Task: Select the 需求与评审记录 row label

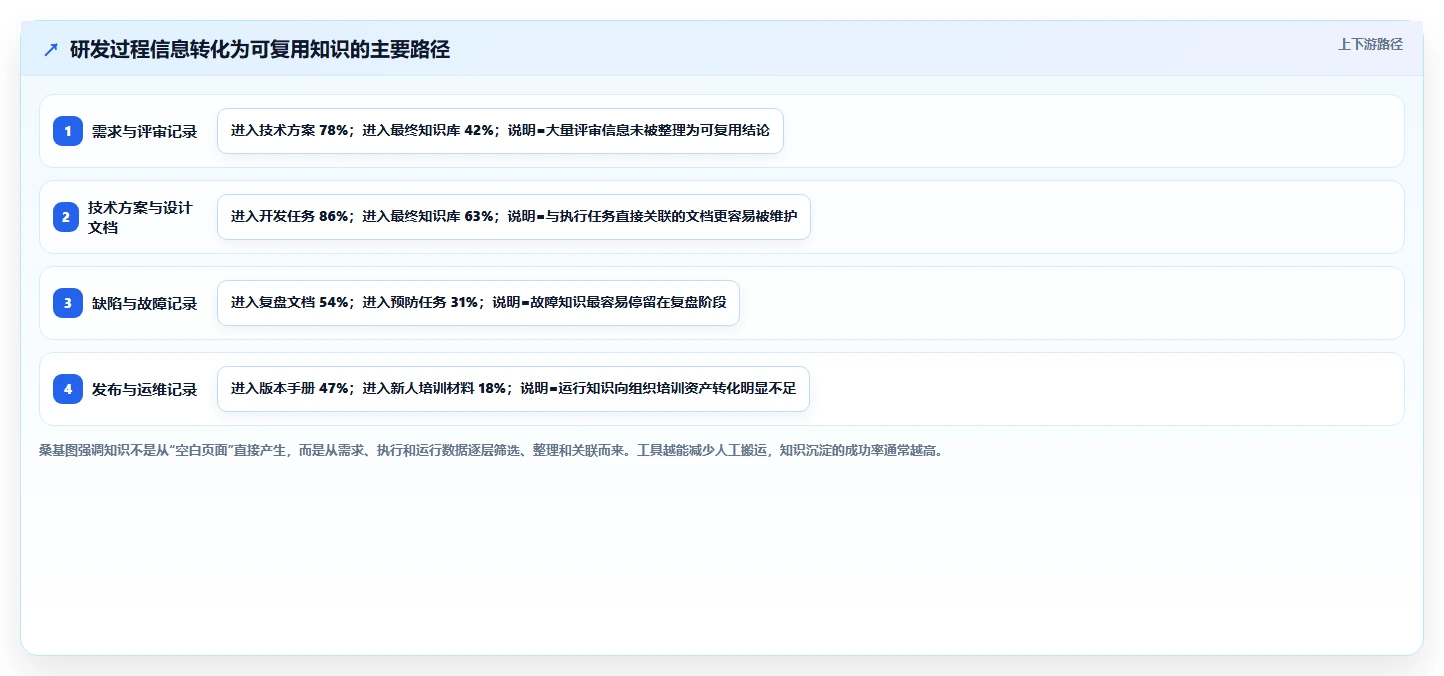Action: (x=144, y=131)
